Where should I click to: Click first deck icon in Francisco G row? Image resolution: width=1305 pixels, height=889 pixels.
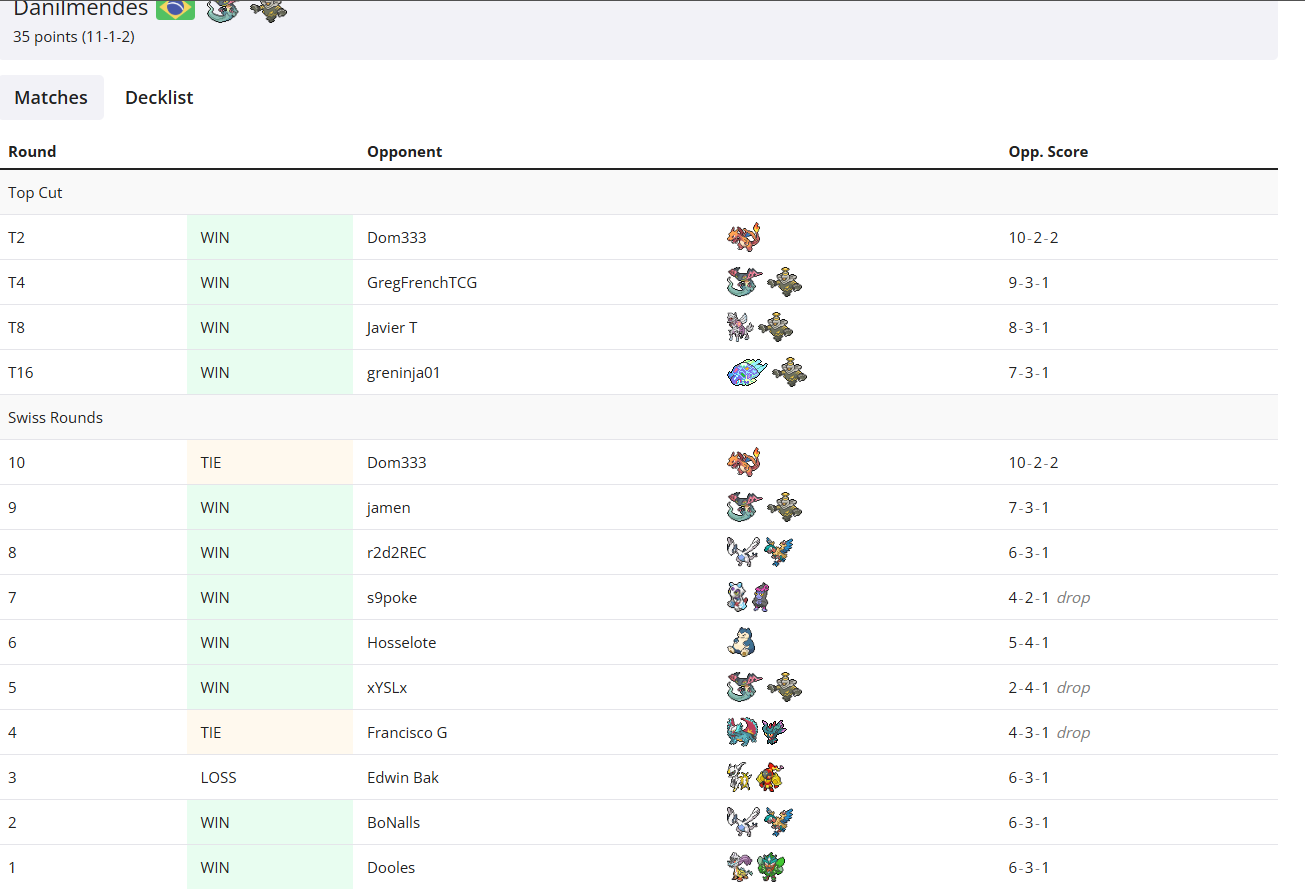[742, 732]
